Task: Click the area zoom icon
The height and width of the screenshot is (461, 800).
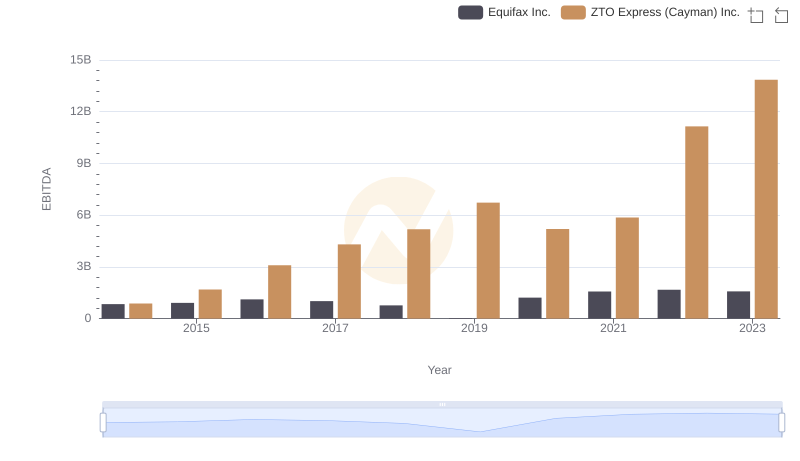Action: 756,15
